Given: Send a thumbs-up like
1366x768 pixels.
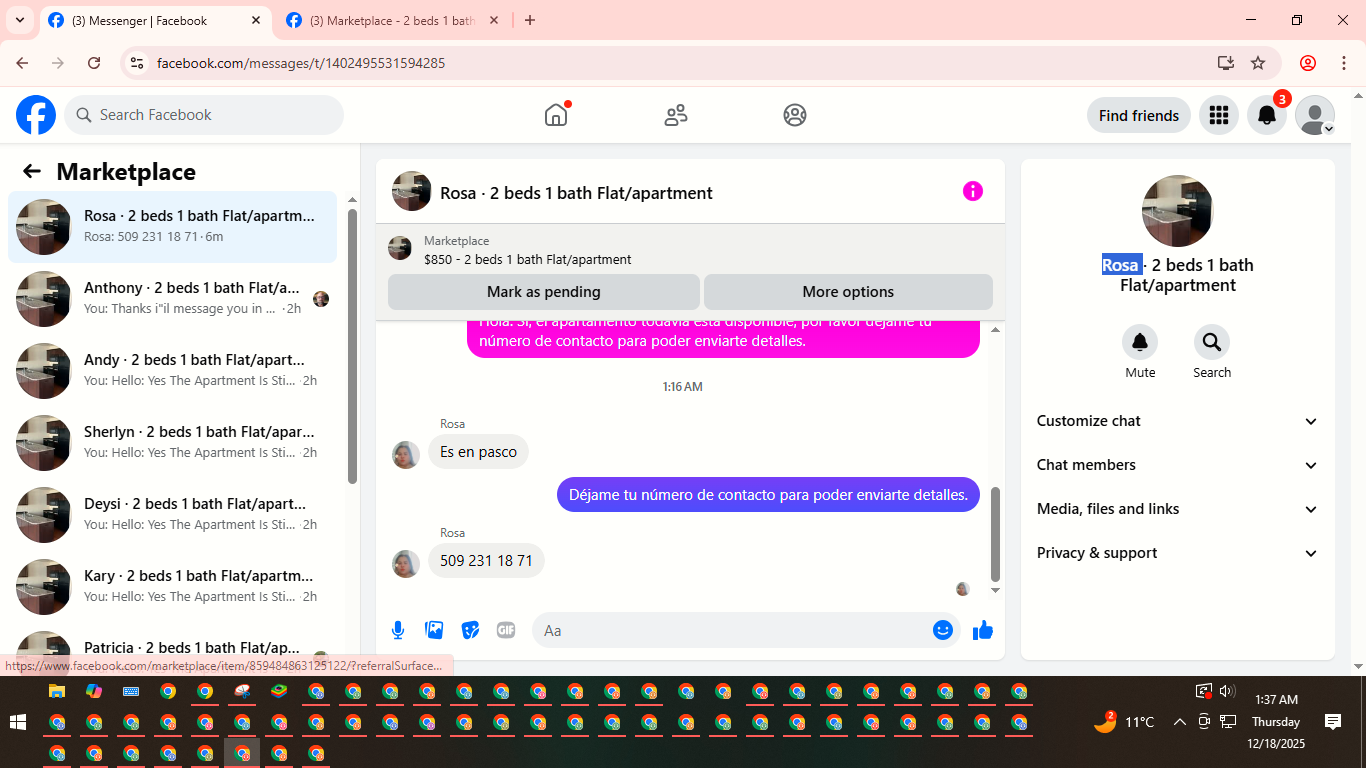Looking at the screenshot, I should (983, 630).
